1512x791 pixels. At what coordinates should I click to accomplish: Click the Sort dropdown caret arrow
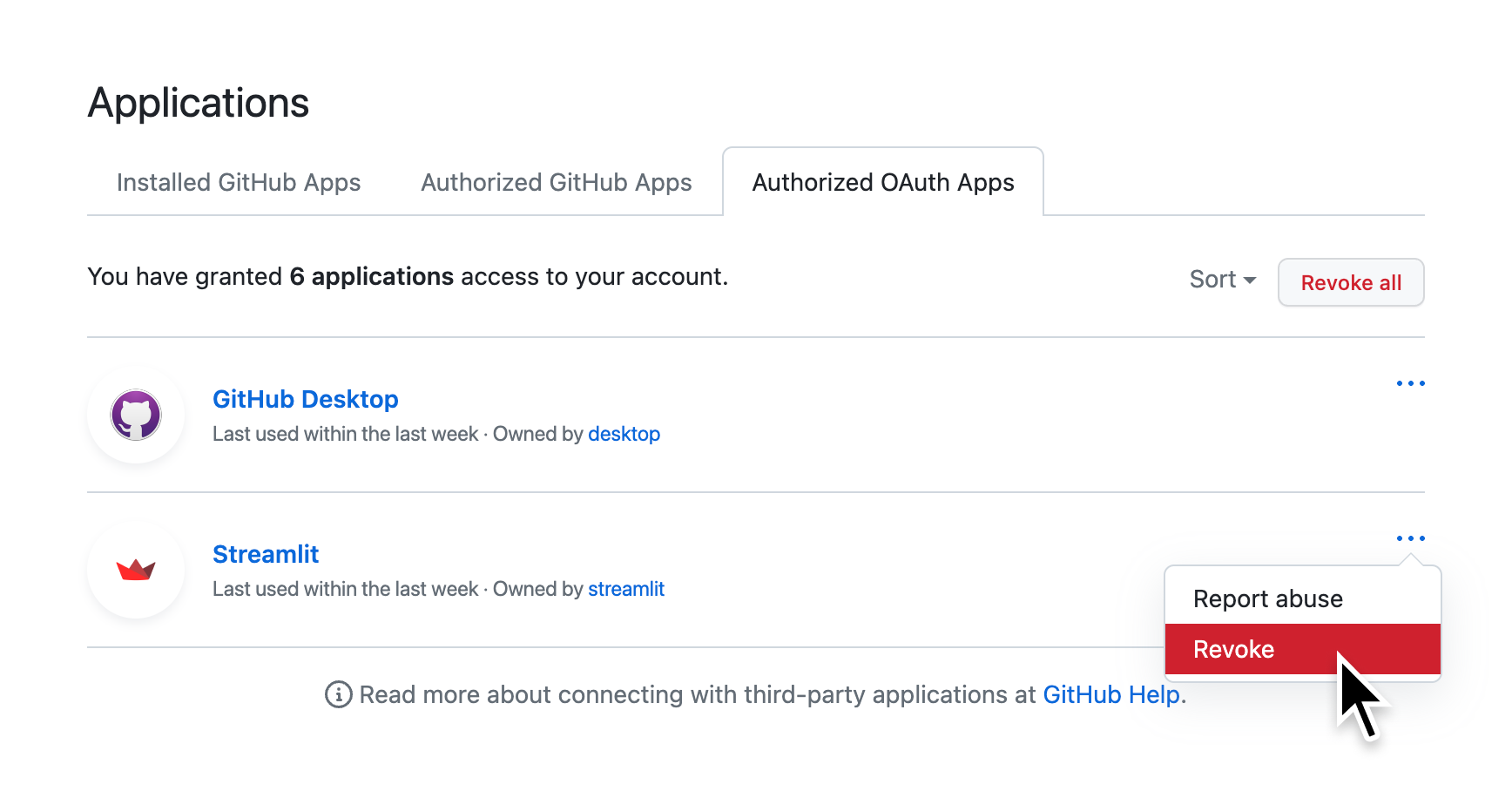(x=1249, y=281)
